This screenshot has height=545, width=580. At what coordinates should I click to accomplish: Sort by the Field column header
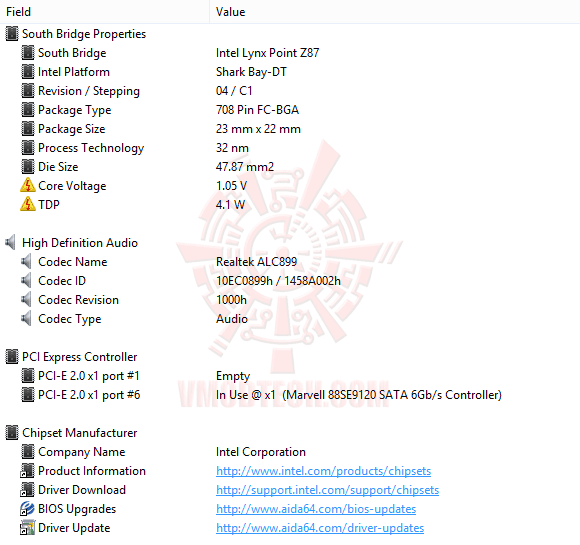click(105, 12)
